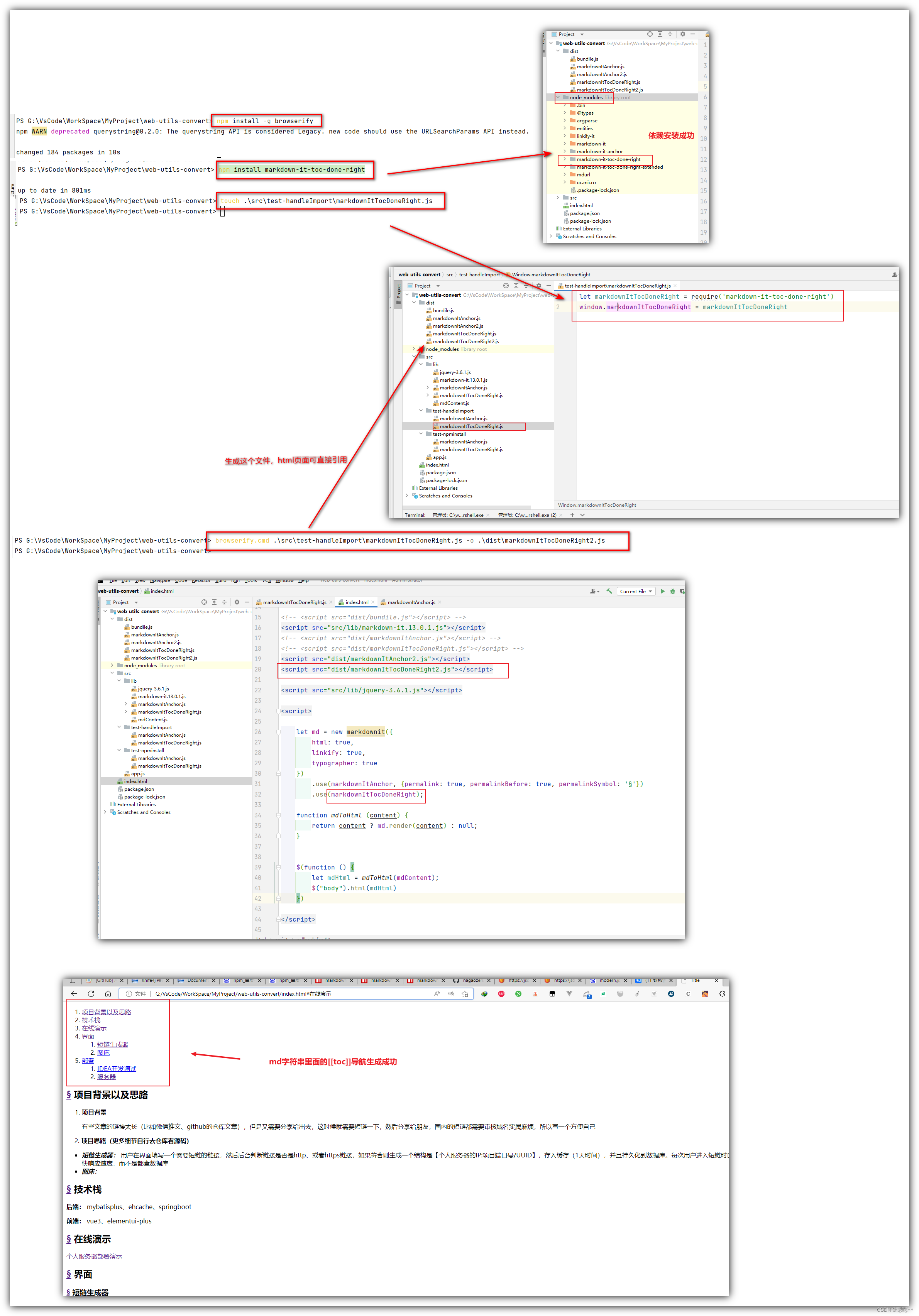Viewport: 919px width, 1316px height.
Task: Hide project panel with minus icon in index.html IDE
Action: (247, 602)
